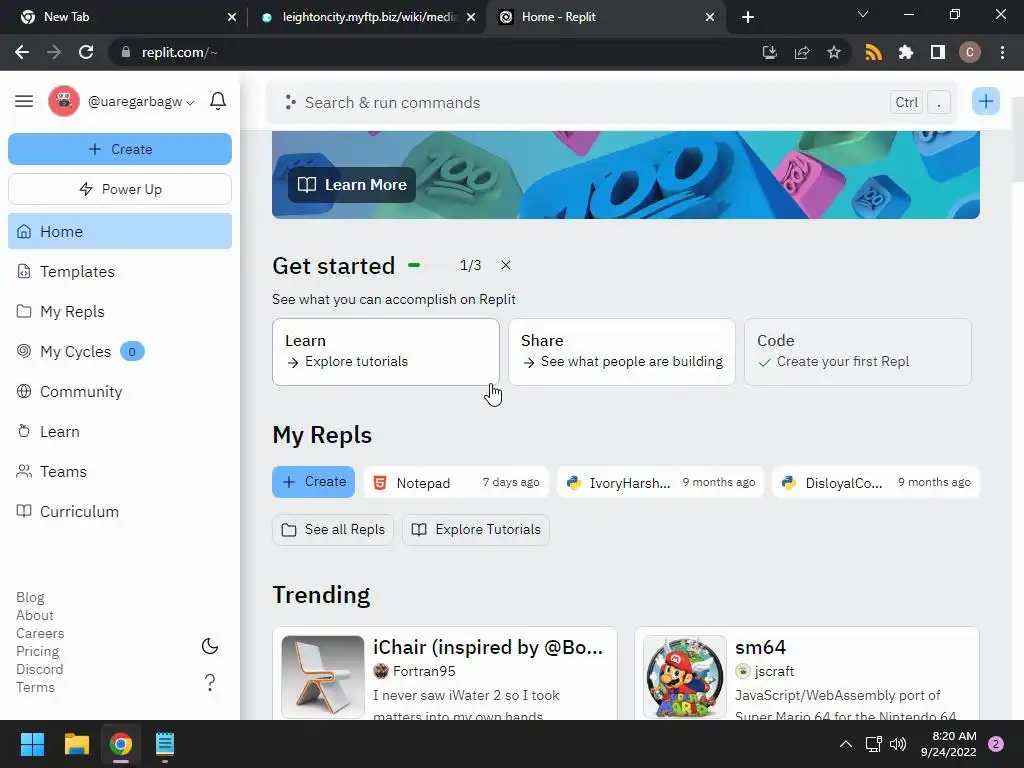Open the Discord footer link

pyautogui.click(x=39, y=669)
